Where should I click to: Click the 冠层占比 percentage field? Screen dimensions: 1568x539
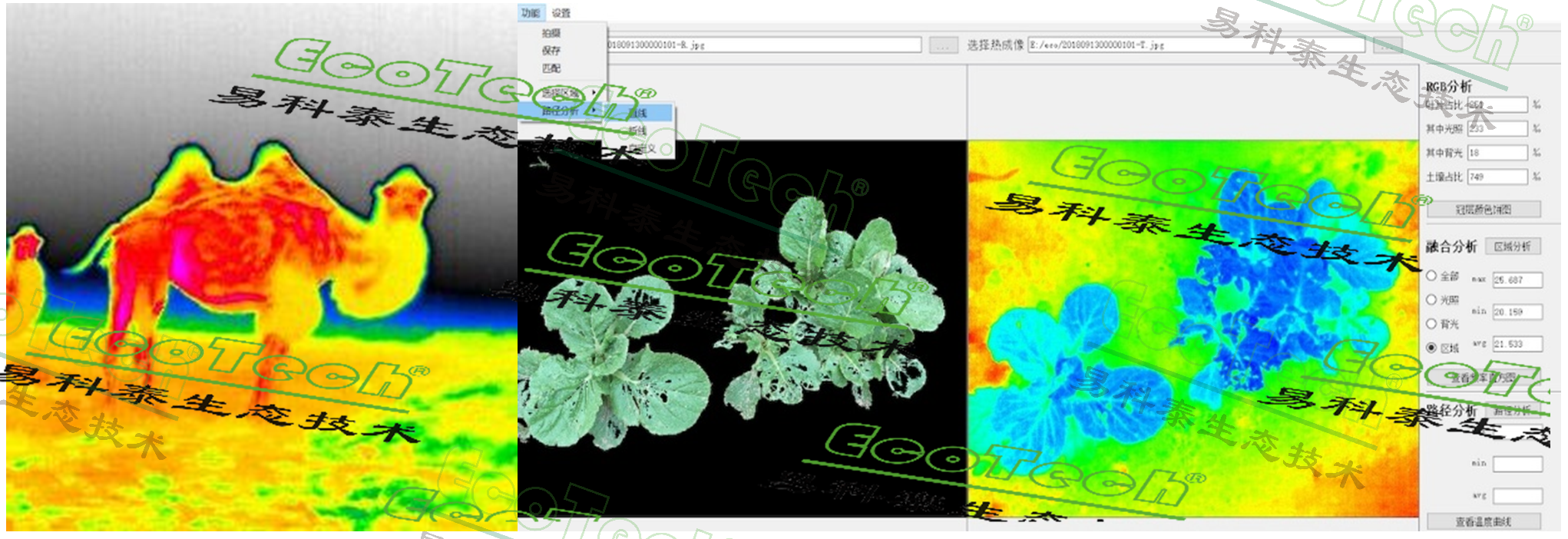[1497, 104]
